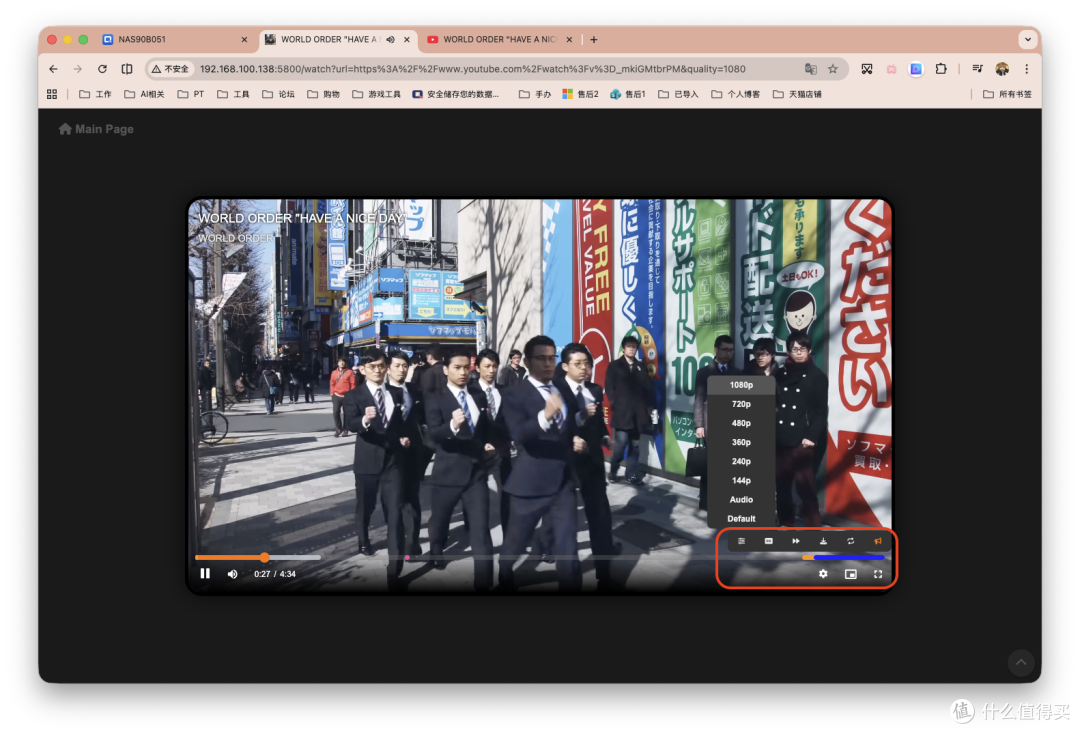Download the video with download icon

pos(823,541)
